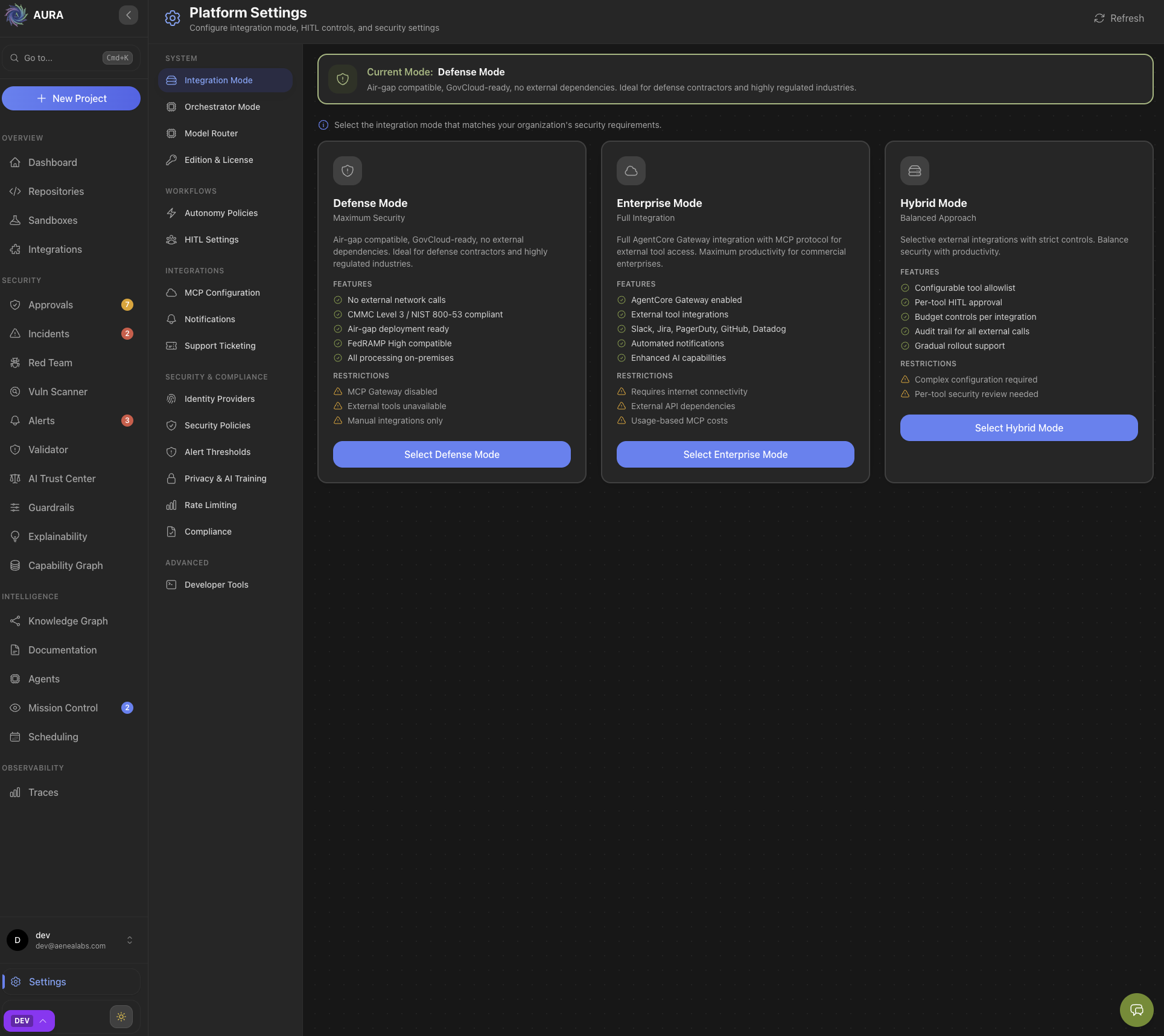The width and height of the screenshot is (1164, 1036).
Task: Select Integration Mode settings tab
Action: (225, 80)
